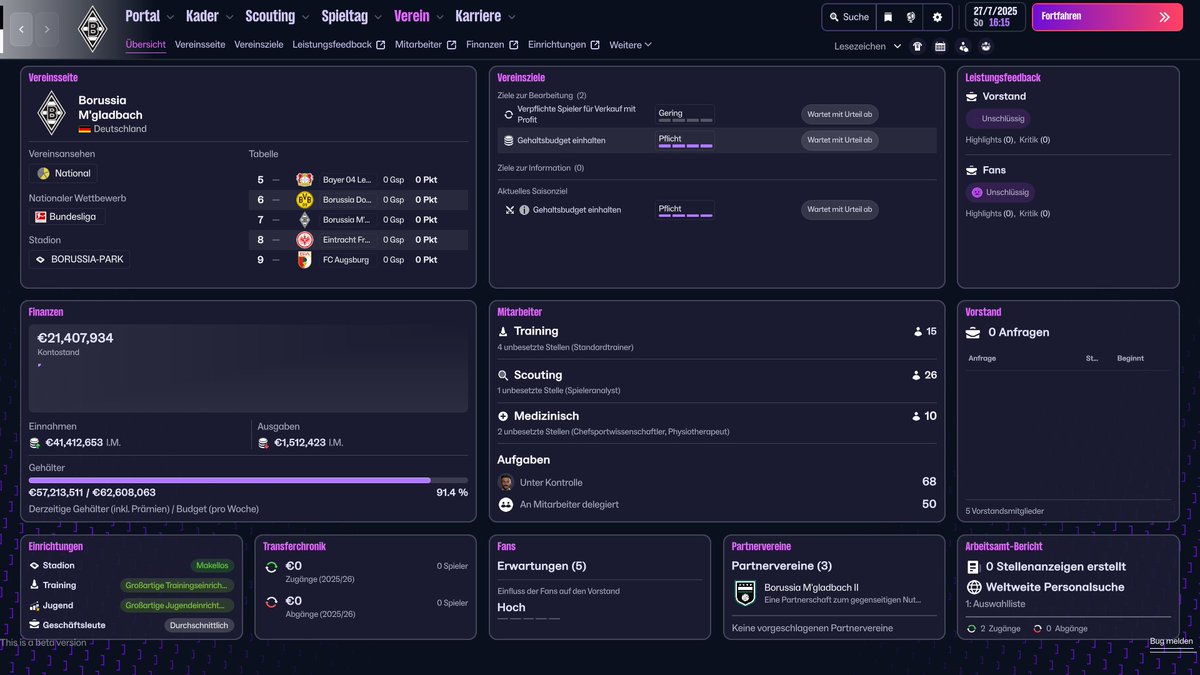Click the manager avatar next to Unter Kontrolle

tap(506, 483)
